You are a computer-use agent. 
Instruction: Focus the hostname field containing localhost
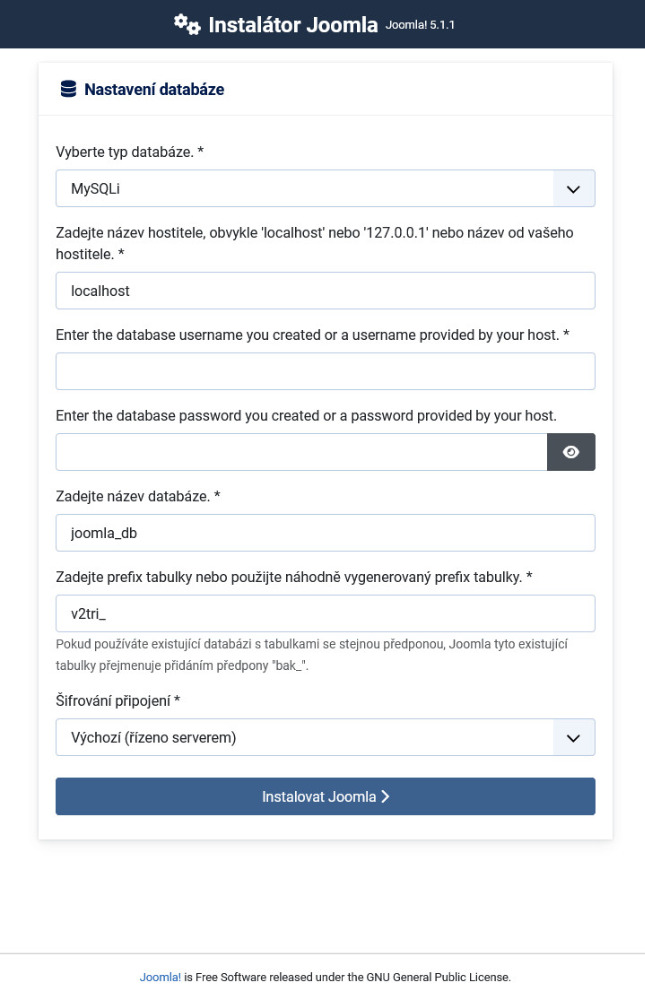pyautogui.click(x=325, y=291)
